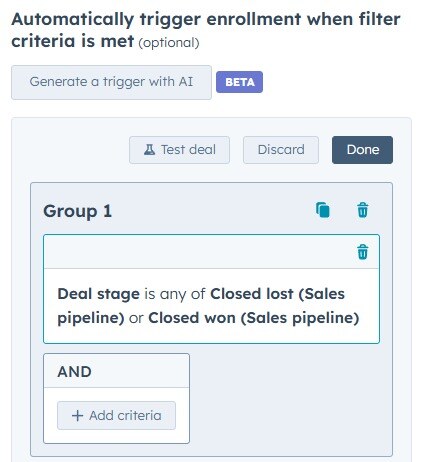Discard the enrollment trigger changes
The width and height of the screenshot is (421, 462).
281,150
